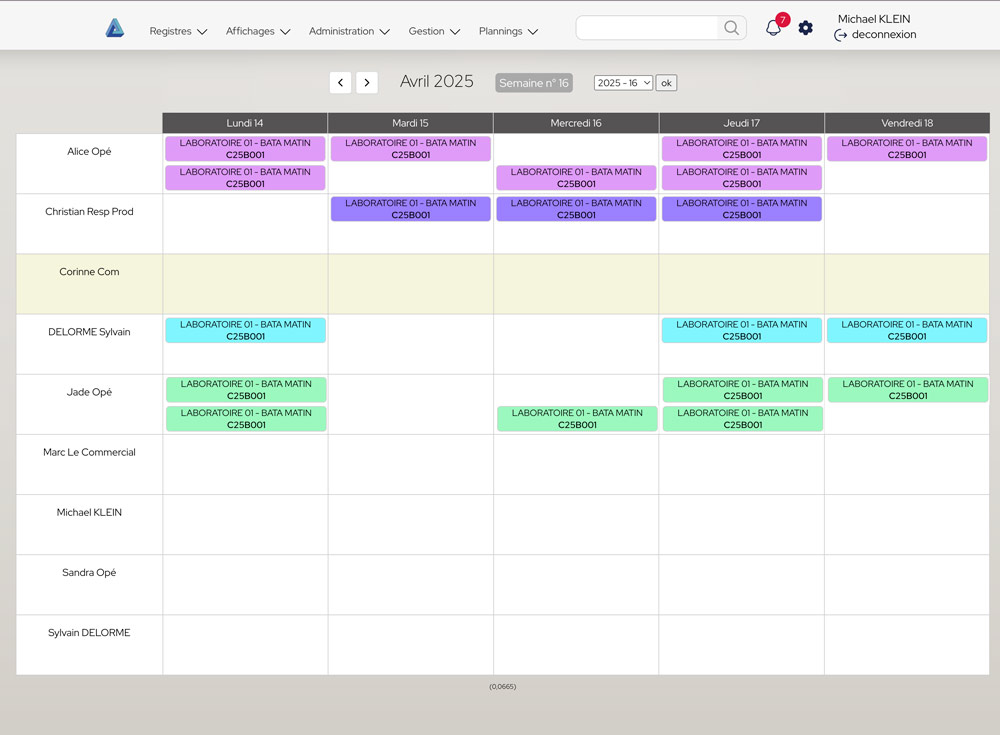Click inside the search input field

tap(648, 28)
